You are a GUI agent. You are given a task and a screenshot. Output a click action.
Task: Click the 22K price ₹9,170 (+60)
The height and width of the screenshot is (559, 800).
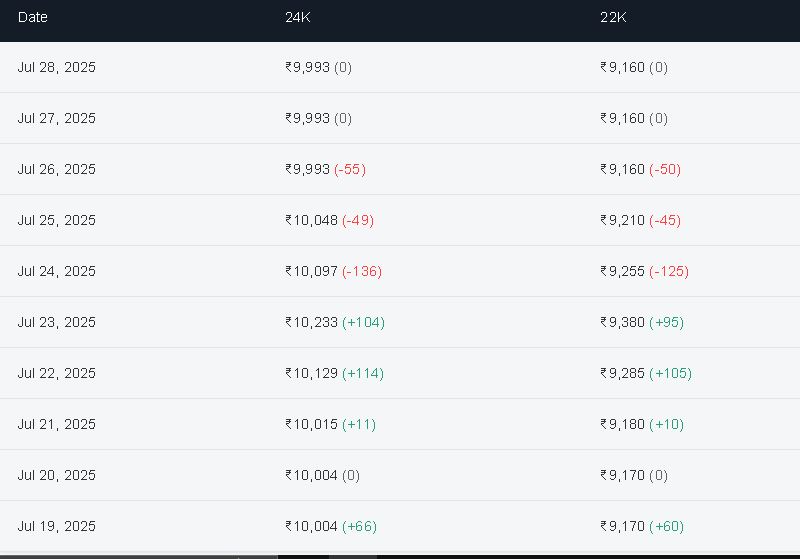tap(642, 526)
